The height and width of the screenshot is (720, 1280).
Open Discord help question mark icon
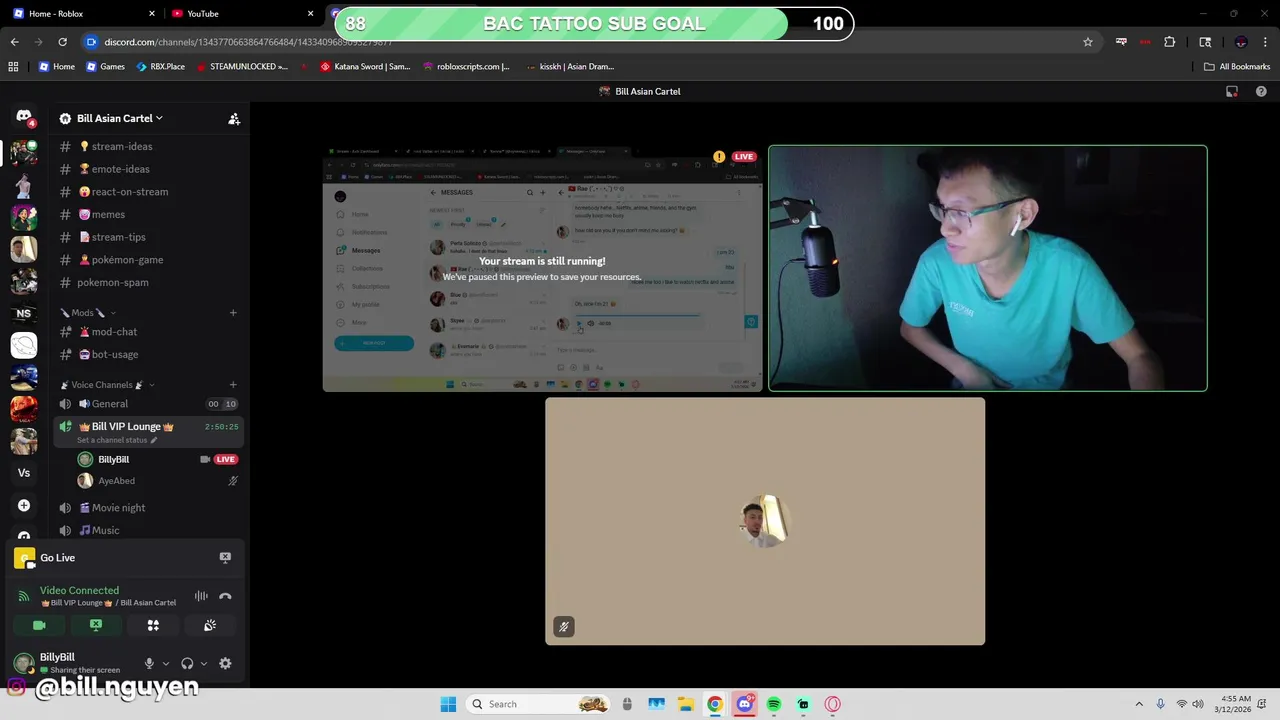coord(1261,91)
